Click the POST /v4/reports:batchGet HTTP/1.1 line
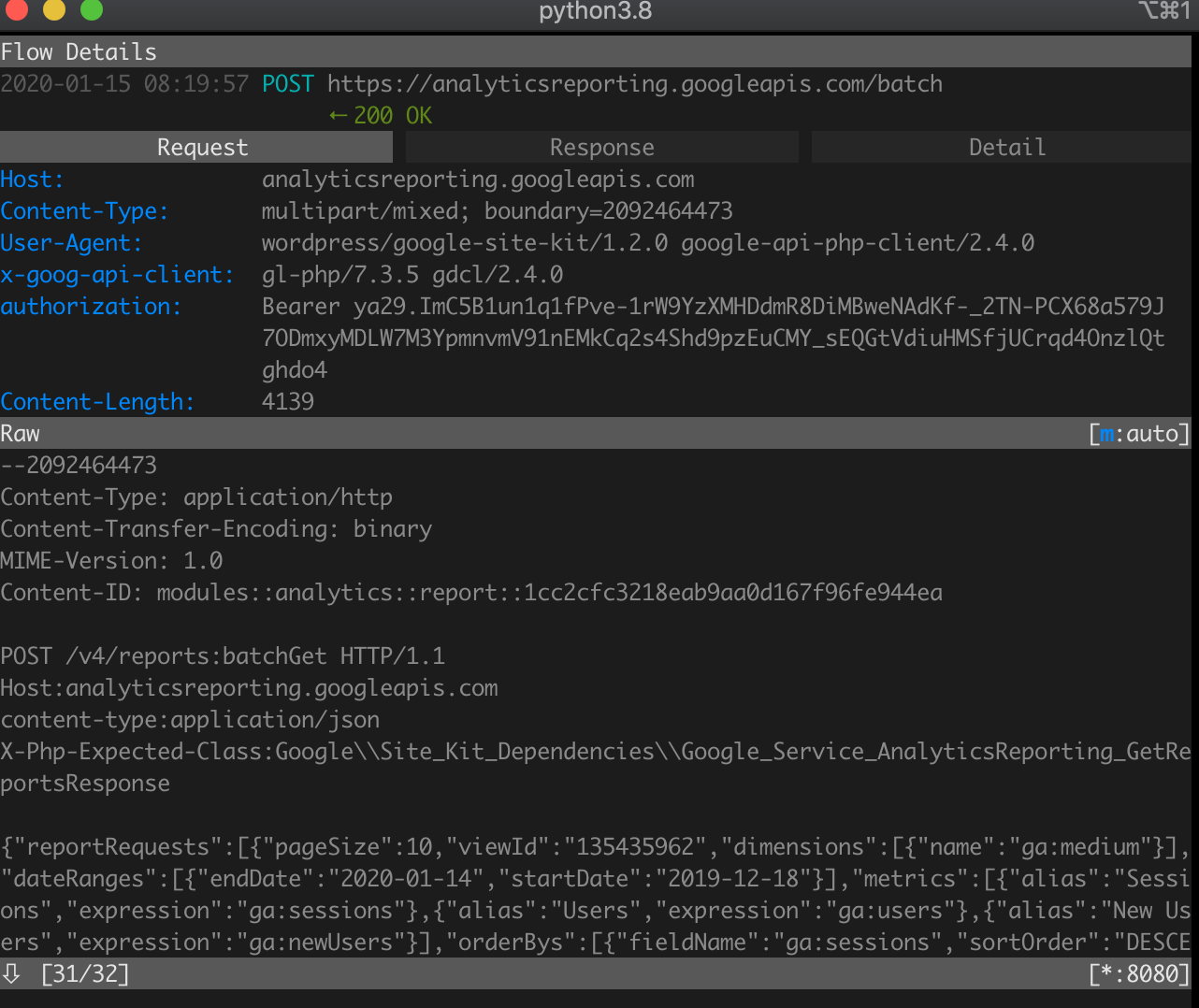The image size is (1199, 1008). tap(223, 656)
